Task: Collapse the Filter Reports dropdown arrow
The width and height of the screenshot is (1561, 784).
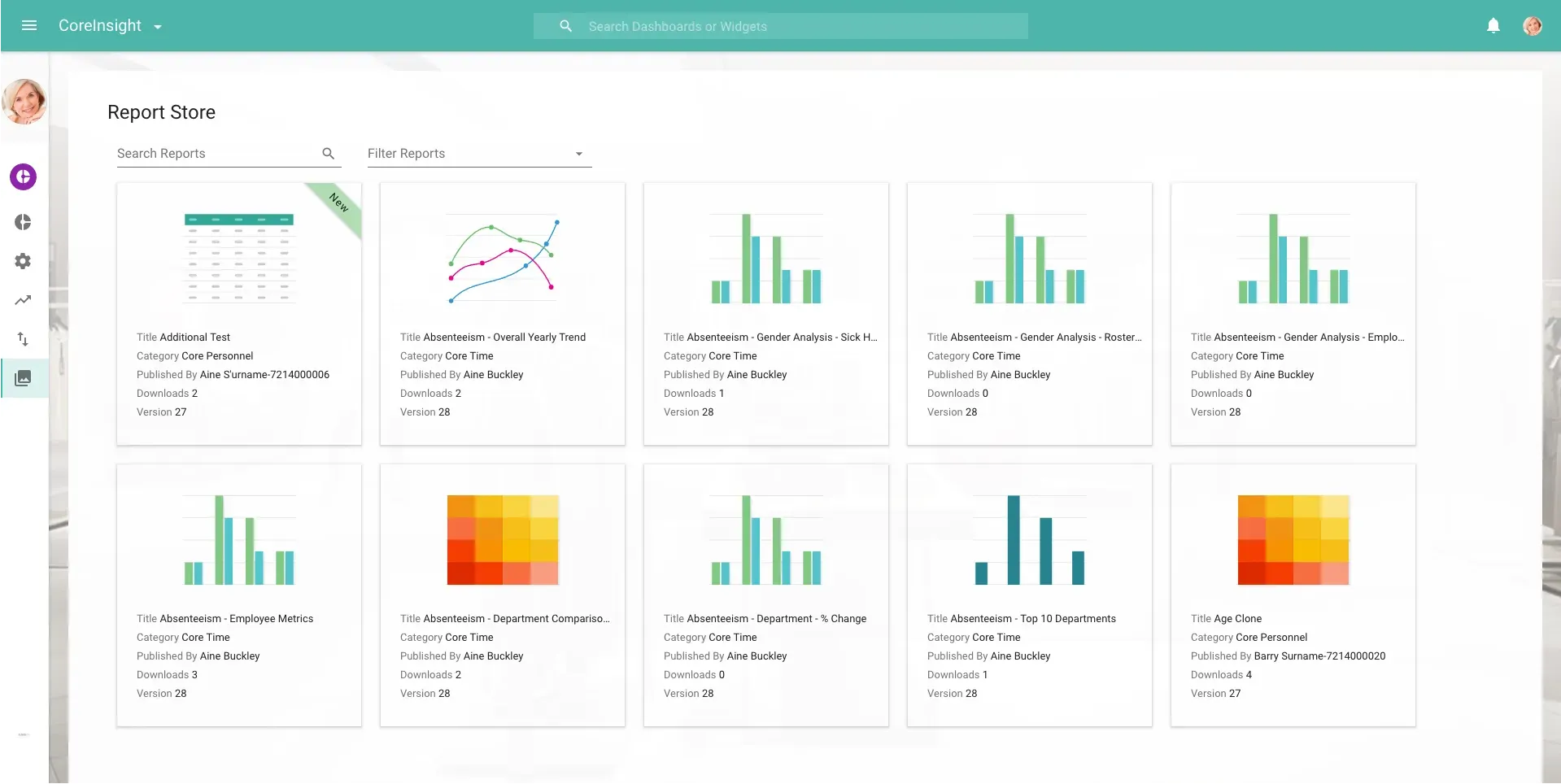Action: coord(578,153)
